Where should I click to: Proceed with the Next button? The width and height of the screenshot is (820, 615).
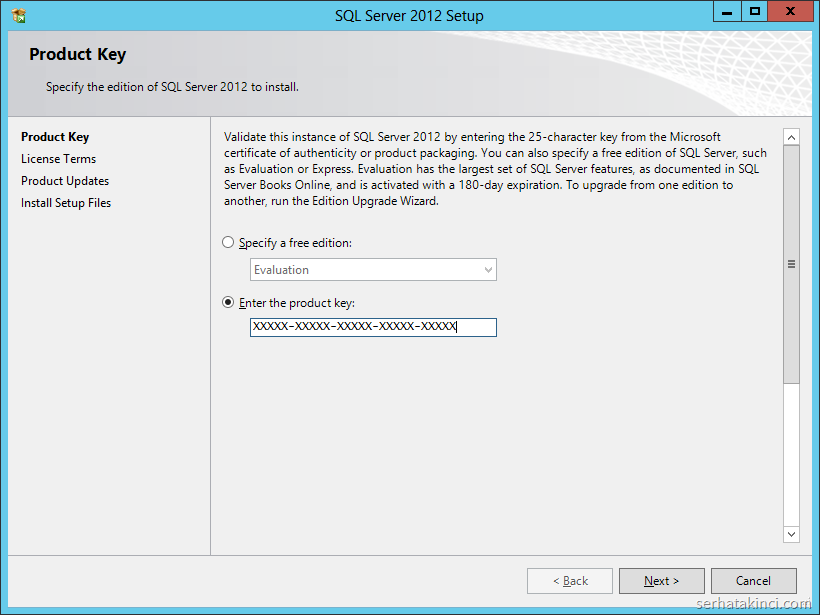coord(661,581)
